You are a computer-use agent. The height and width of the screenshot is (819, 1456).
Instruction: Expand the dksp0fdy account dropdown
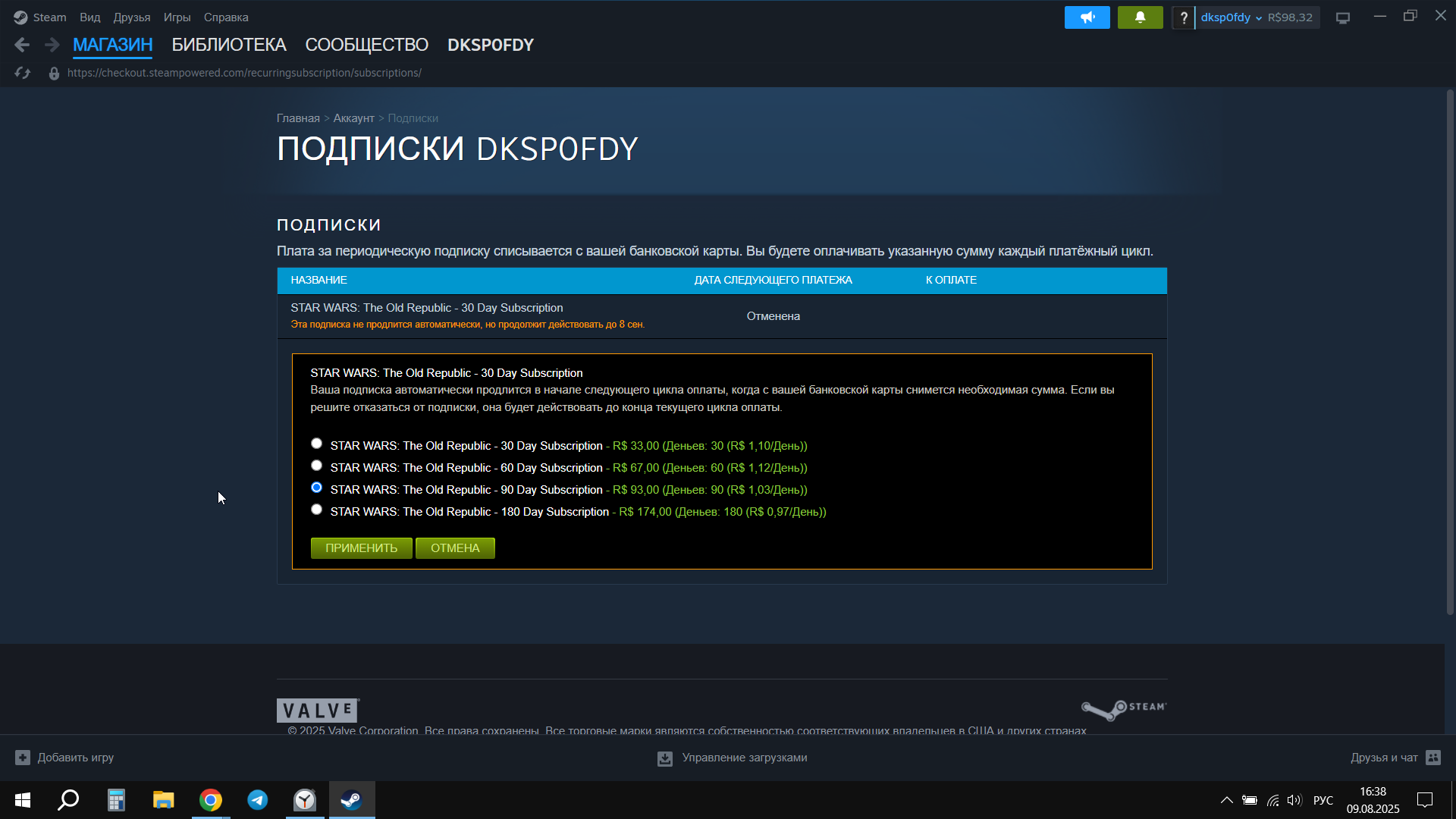pyautogui.click(x=1230, y=17)
